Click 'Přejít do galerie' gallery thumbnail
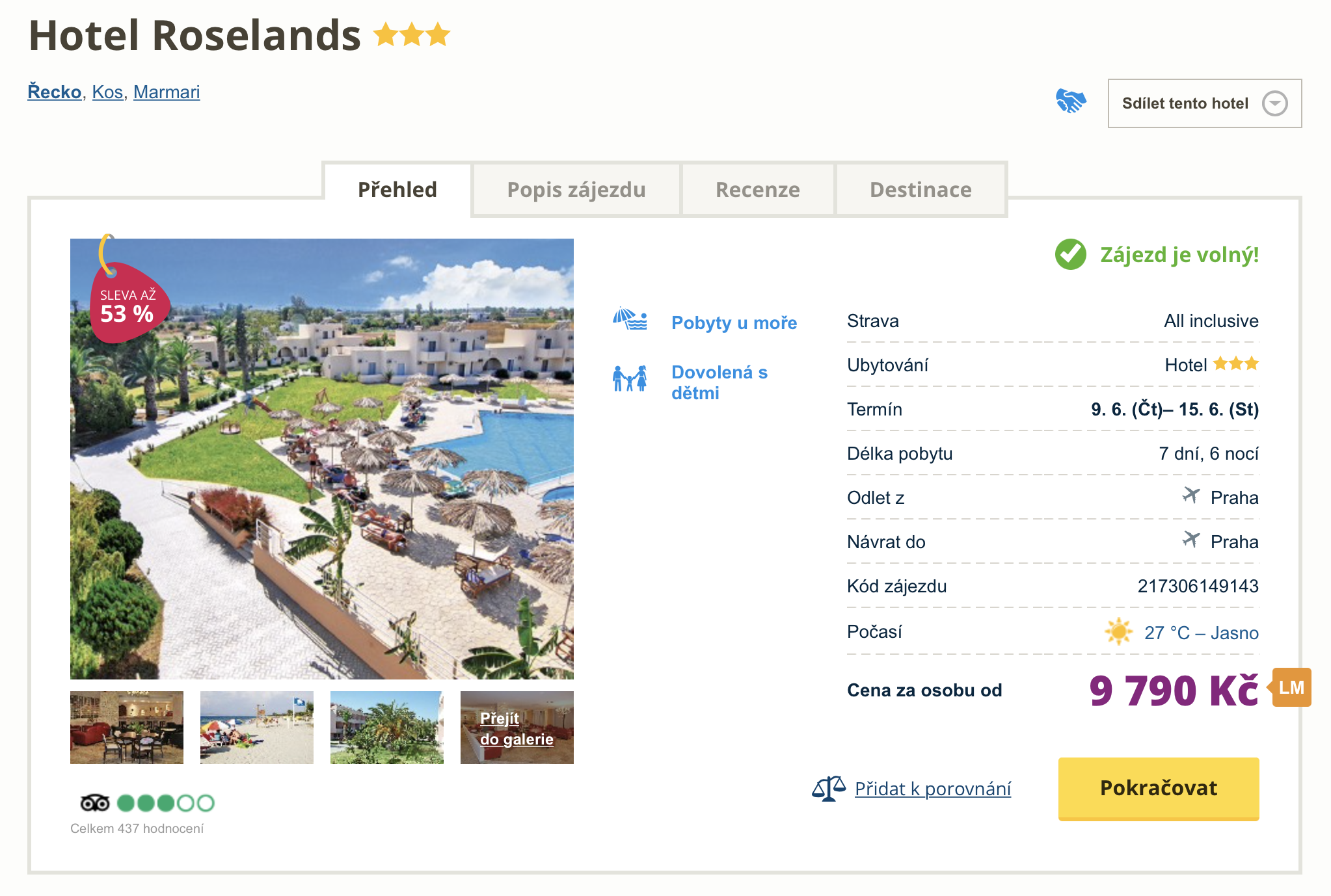The width and height of the screenshot is (1331, 896). point(517,728)
